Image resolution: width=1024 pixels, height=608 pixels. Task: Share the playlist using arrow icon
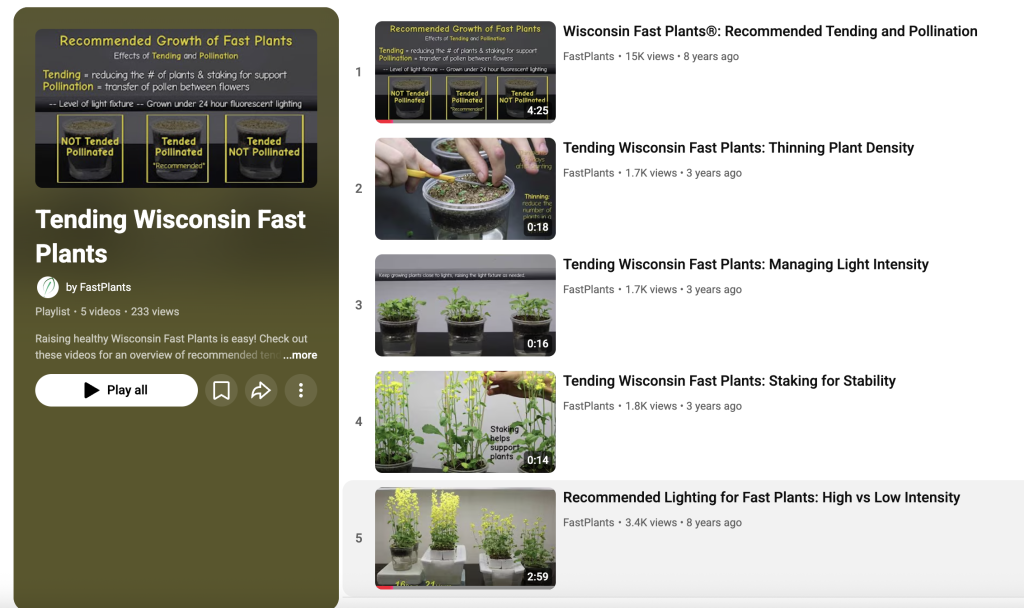coord(261,391)
